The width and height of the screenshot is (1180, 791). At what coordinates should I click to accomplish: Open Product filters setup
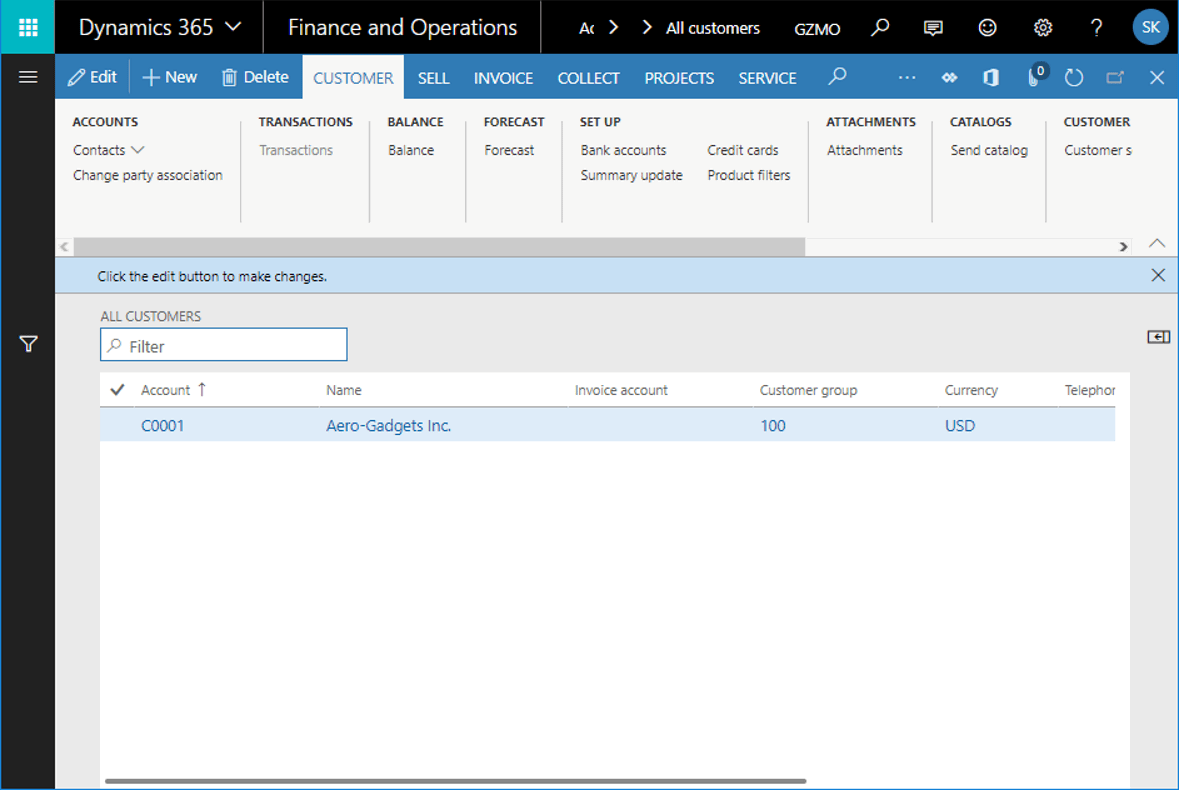(749, 175)
